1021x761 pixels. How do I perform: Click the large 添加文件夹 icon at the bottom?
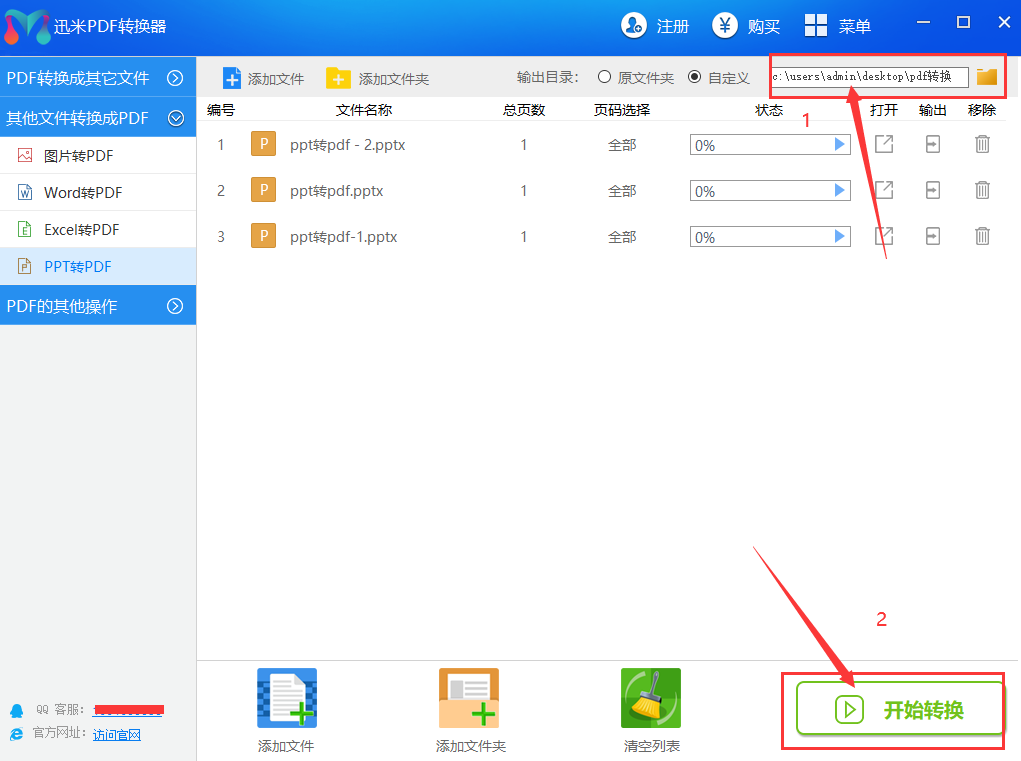[469, 698]
